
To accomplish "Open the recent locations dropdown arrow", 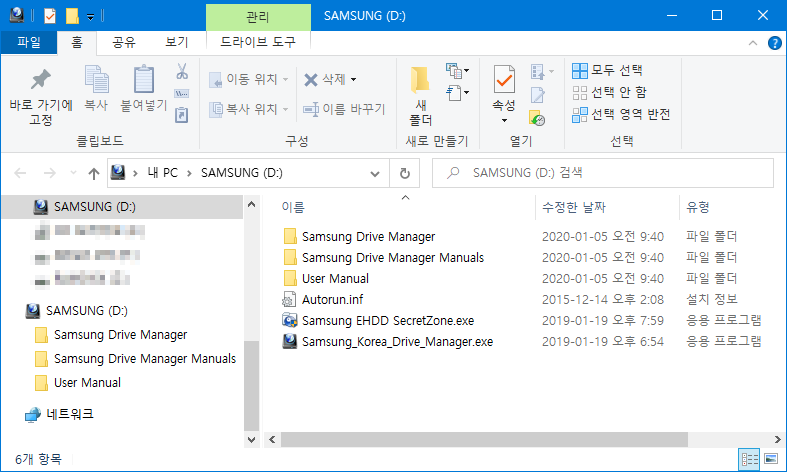I will click(73, 173).
